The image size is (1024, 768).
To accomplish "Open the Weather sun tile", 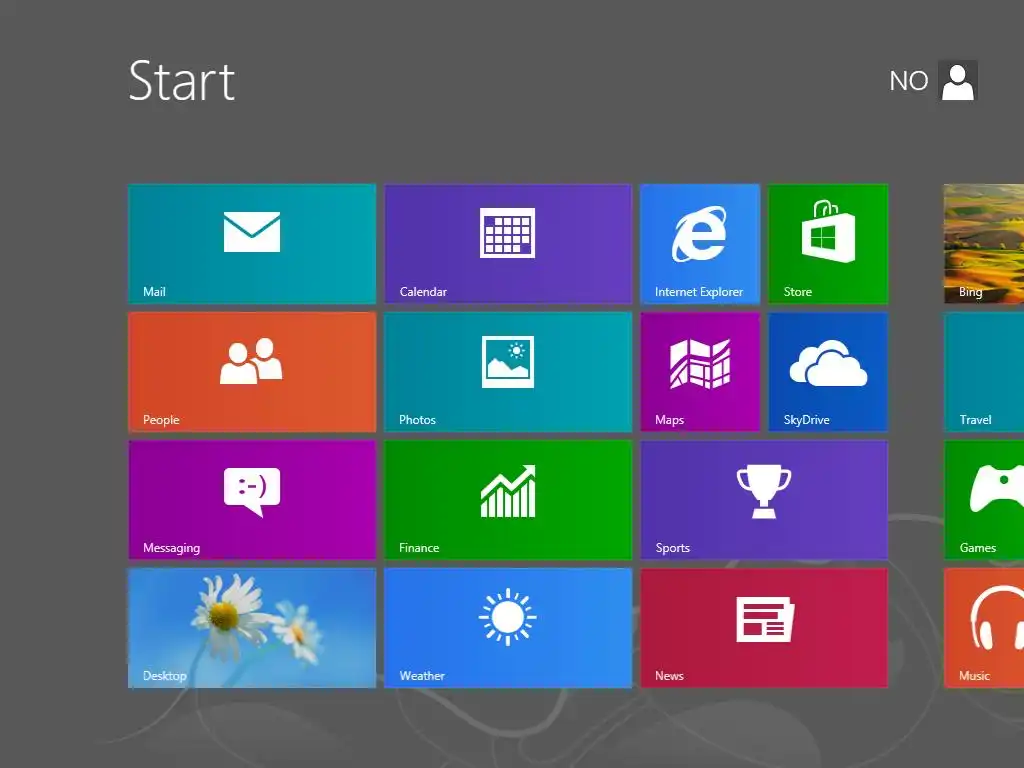I will point(508,628).
